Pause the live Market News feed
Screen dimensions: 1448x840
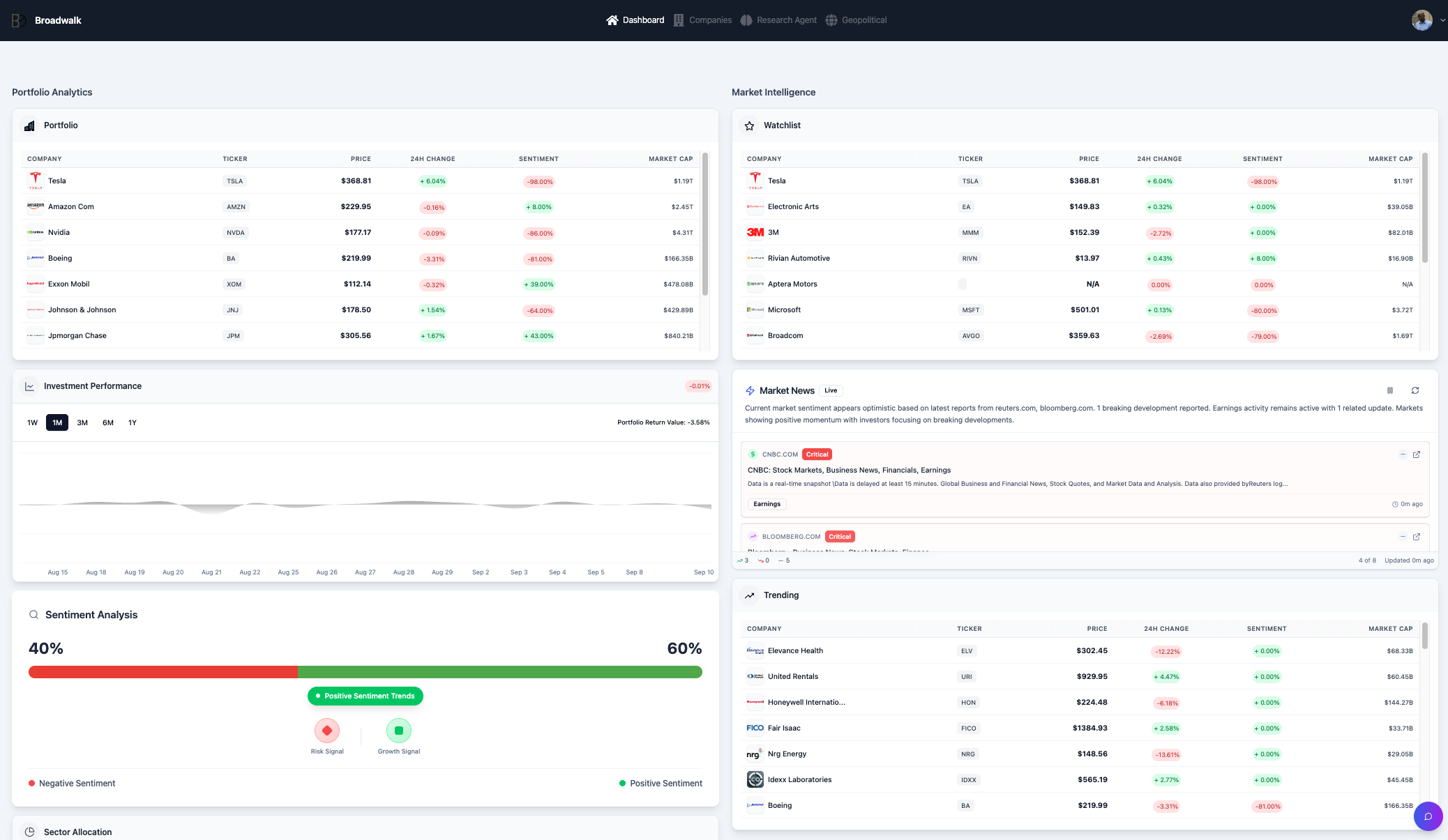coord(1389,390)
